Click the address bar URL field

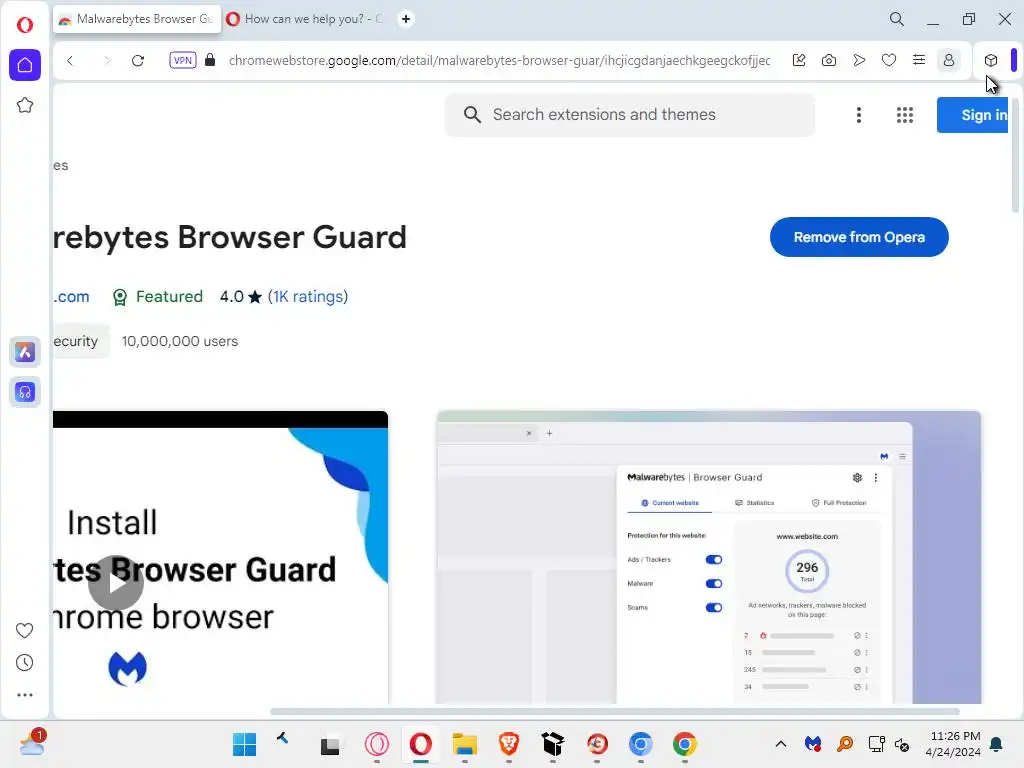coord(500,61)
